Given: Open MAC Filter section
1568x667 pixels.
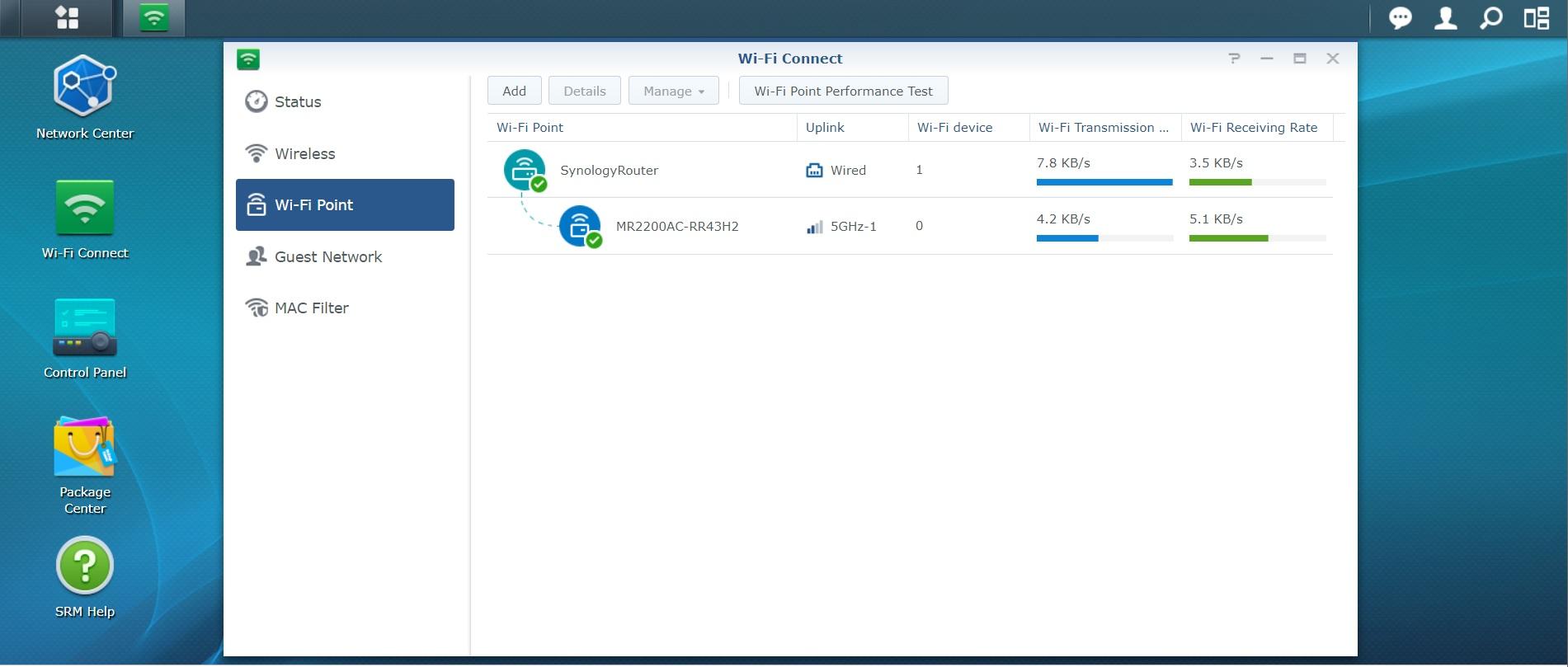Looking at the screenshot, I should (345, 308).
